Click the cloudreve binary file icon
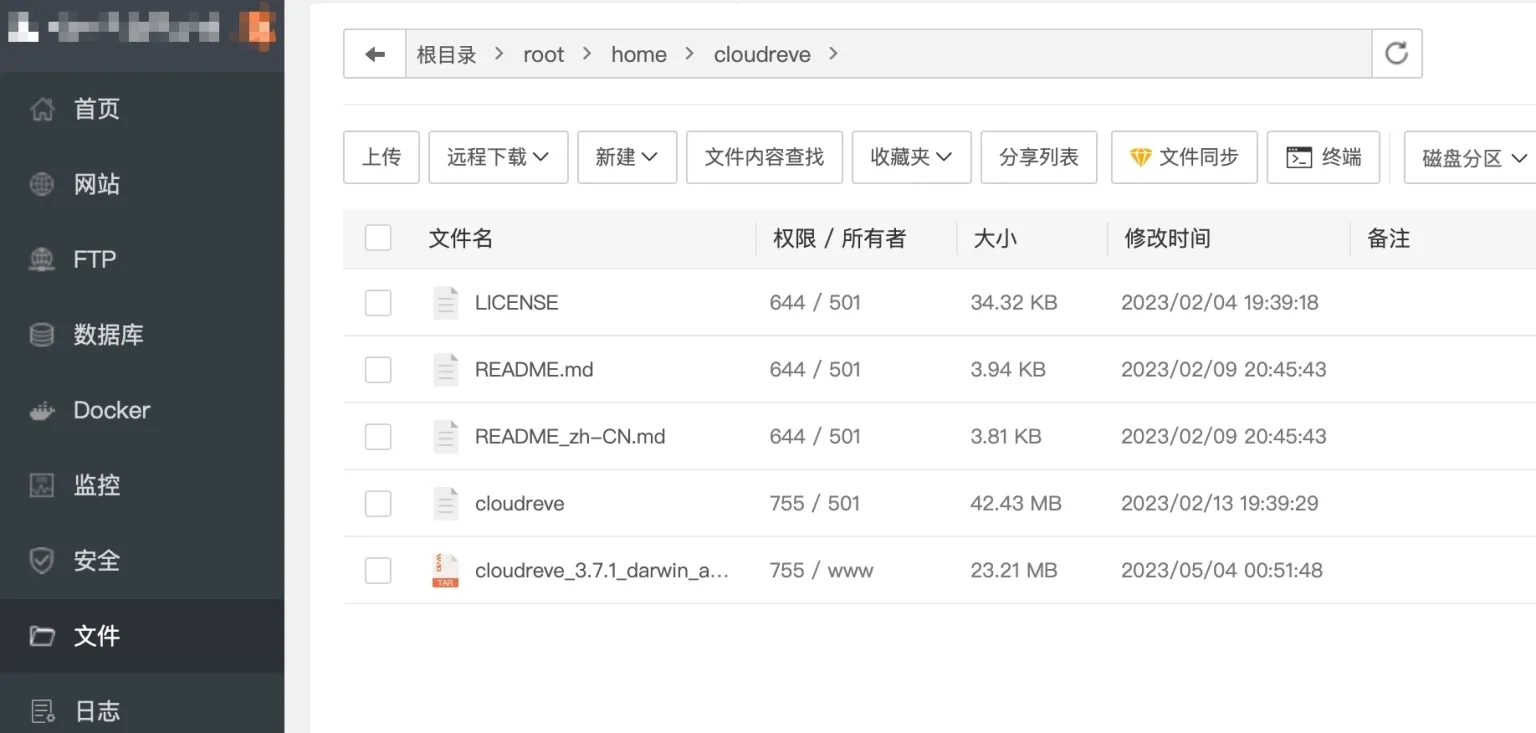This screenshot has height=733, width=1536. (x=445, y=504)
